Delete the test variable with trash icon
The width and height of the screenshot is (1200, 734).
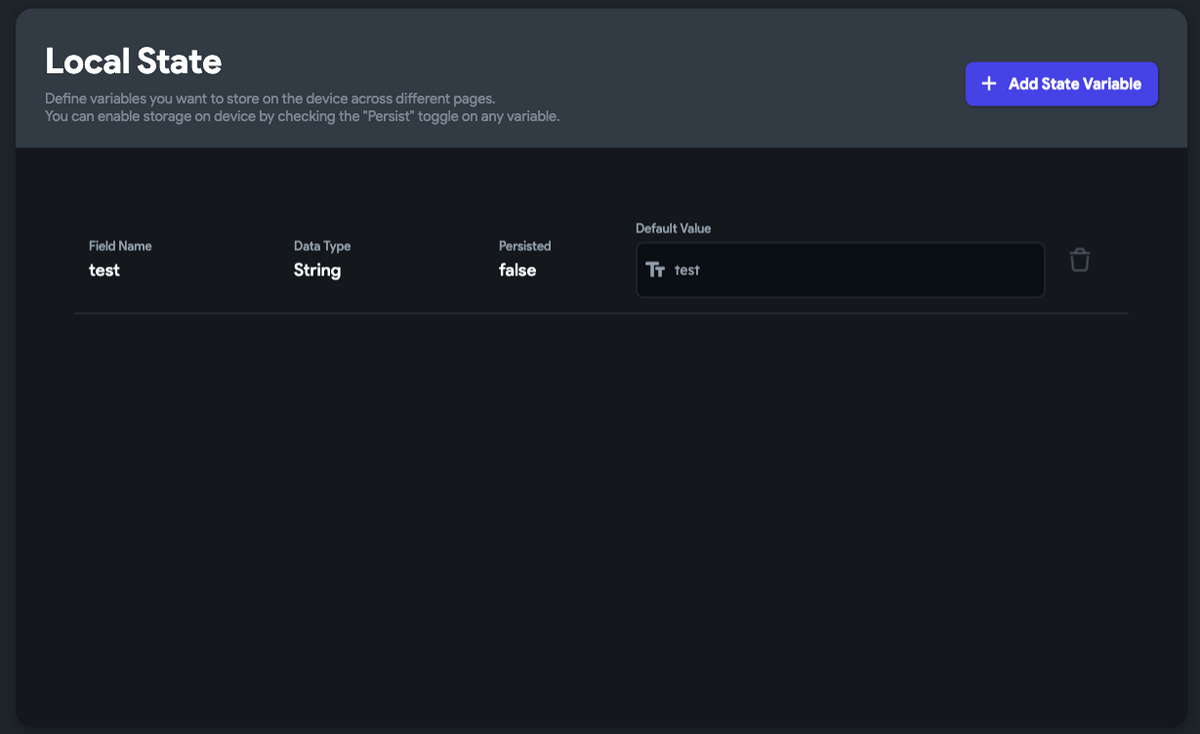(x=1079, y=260)
